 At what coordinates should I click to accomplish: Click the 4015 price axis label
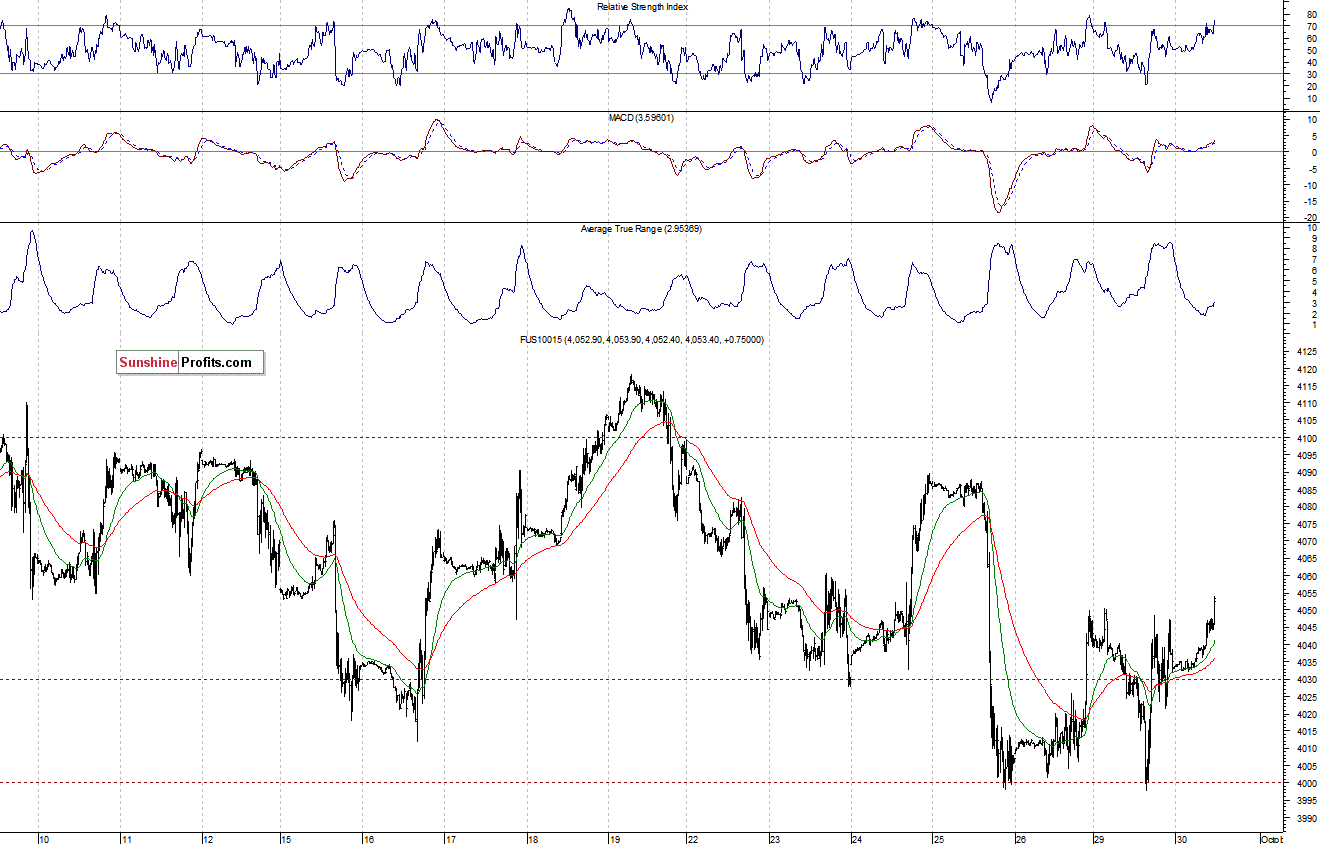(1306, 732)
